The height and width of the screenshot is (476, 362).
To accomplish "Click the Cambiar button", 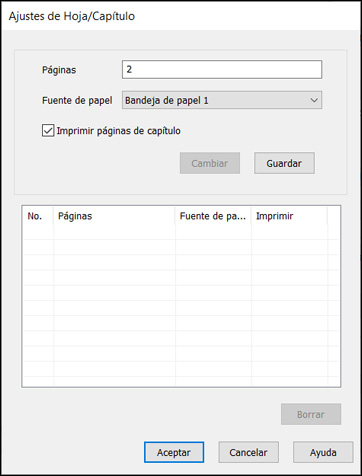I will pyautogui.click(x=210, y=163).
